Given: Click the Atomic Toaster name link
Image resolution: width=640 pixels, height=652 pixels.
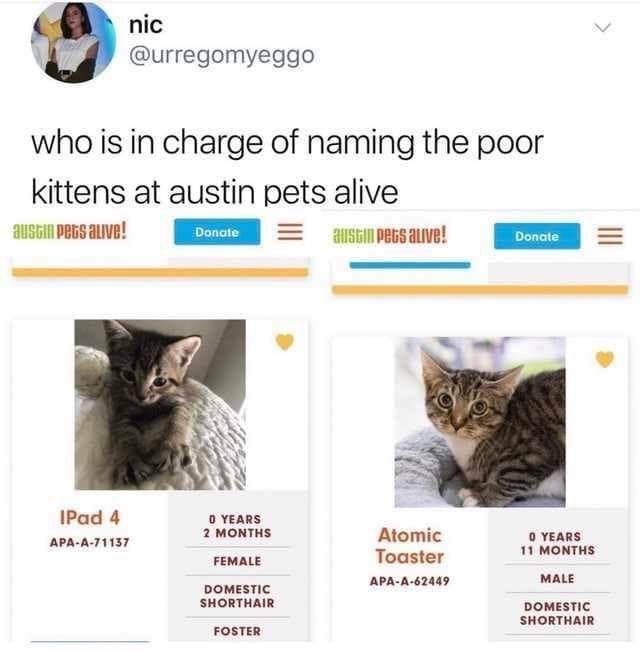Looking at the screenshot, I should 409,546.
